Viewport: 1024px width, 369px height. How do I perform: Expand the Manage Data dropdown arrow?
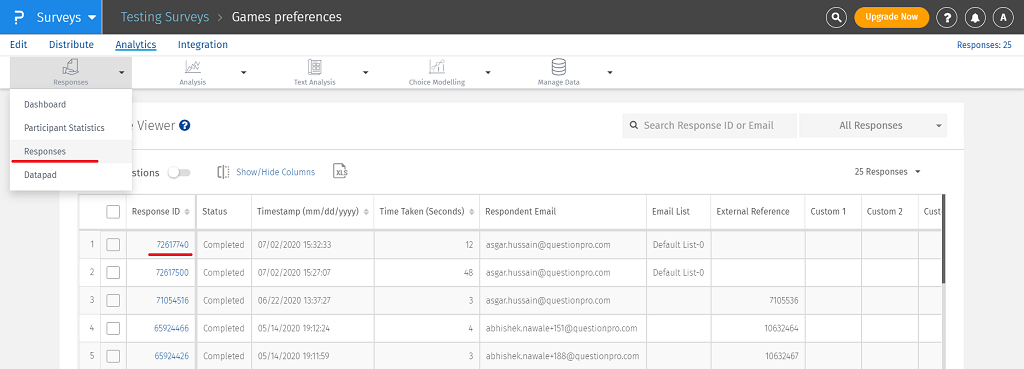tap(609, 72)
